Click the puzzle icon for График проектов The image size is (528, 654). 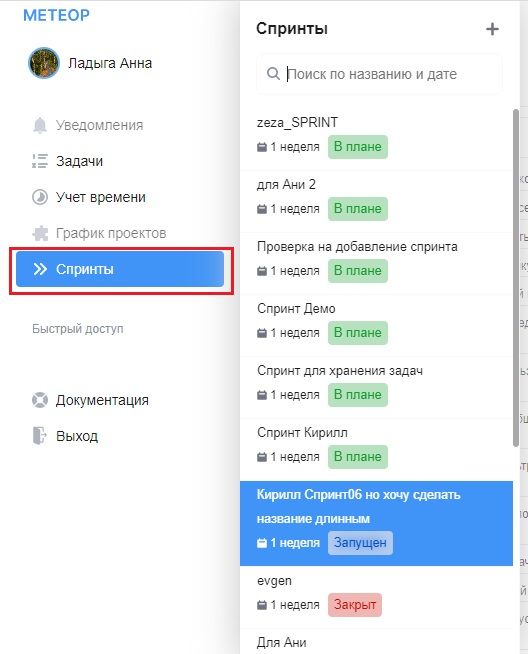click(40, 233)
